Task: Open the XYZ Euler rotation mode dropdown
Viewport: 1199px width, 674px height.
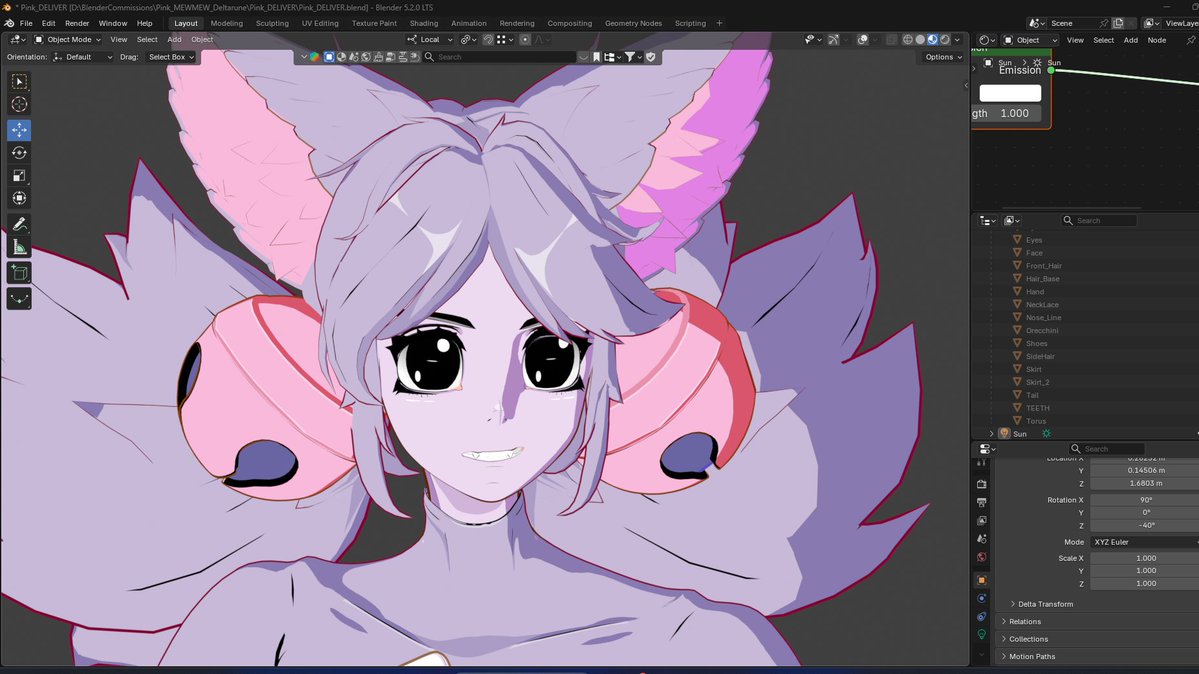Action: (x=1144, y=542)
